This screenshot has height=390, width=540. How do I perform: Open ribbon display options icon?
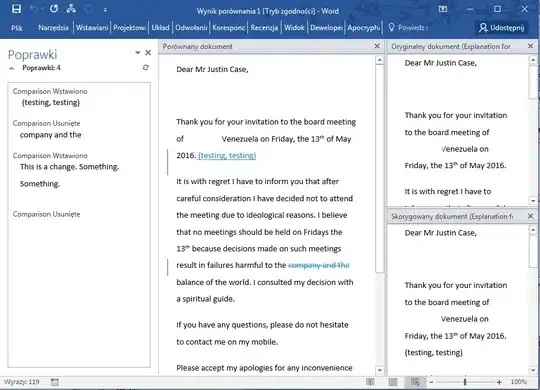(x=443, y=9)
